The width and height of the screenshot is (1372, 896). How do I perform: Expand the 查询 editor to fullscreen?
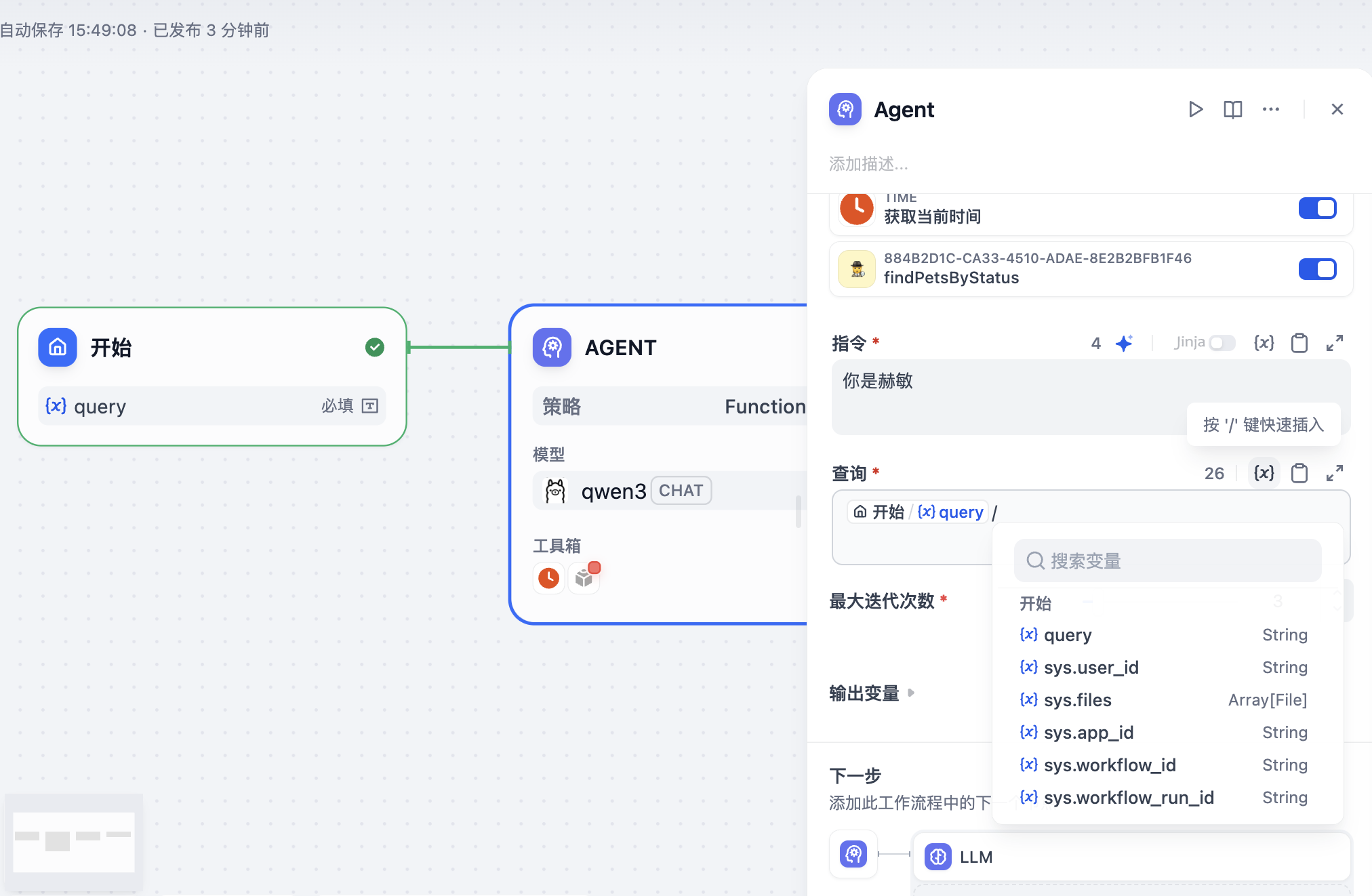pyautogui.click(x=1334, y=473)
